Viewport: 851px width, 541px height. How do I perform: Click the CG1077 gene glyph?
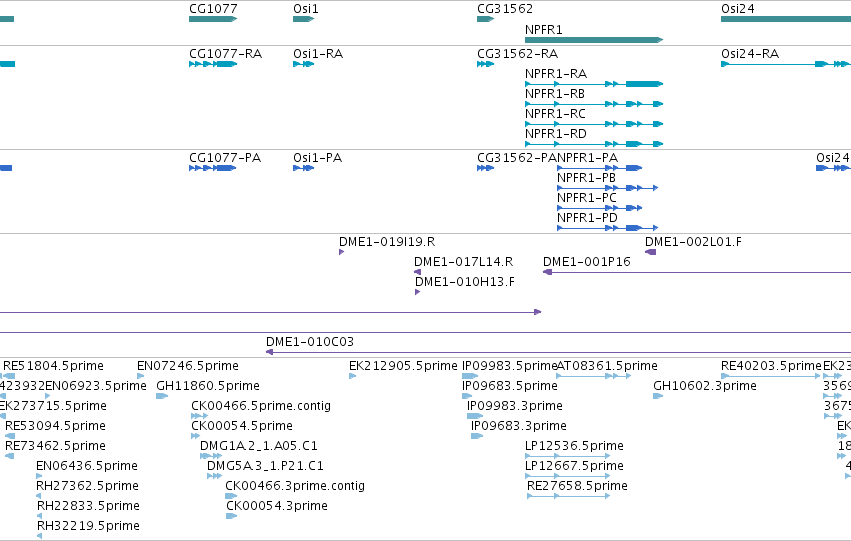[213, 19]
